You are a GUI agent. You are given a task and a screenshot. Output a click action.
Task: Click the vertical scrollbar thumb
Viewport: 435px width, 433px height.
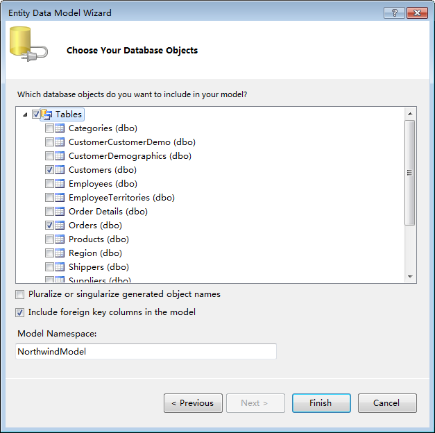410,173
